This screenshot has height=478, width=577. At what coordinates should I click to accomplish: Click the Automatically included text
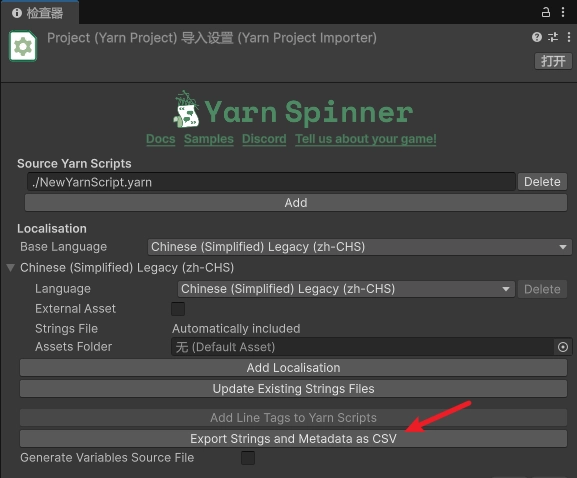[x=236, y=329]
